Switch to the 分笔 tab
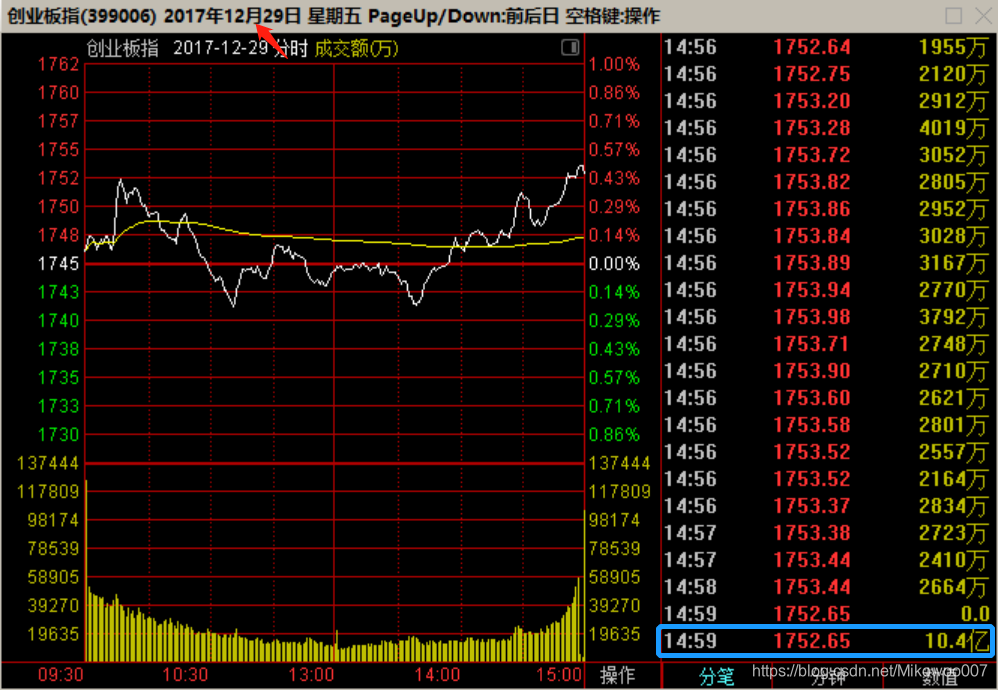Viewport: 998px width, 690px height. click(x=717, y=676)
